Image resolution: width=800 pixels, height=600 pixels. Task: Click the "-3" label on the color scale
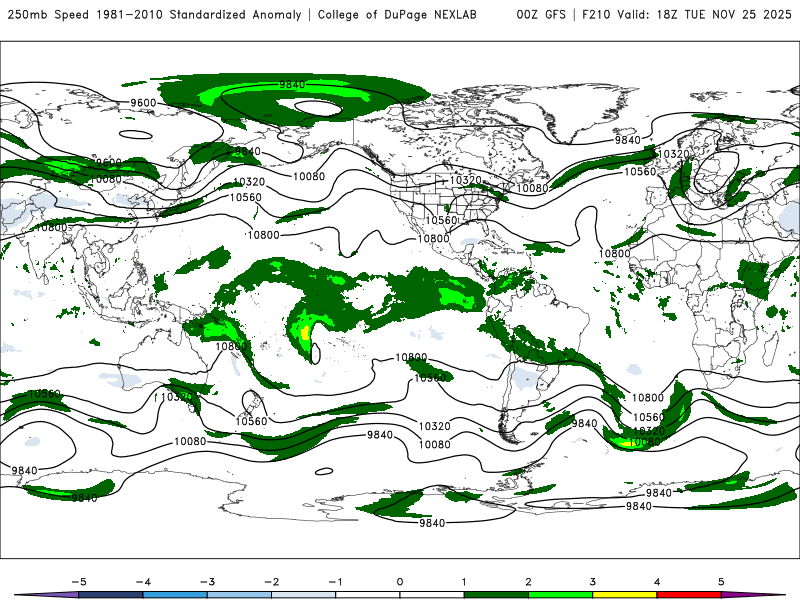pyautogui.click(x=207, y=582)
